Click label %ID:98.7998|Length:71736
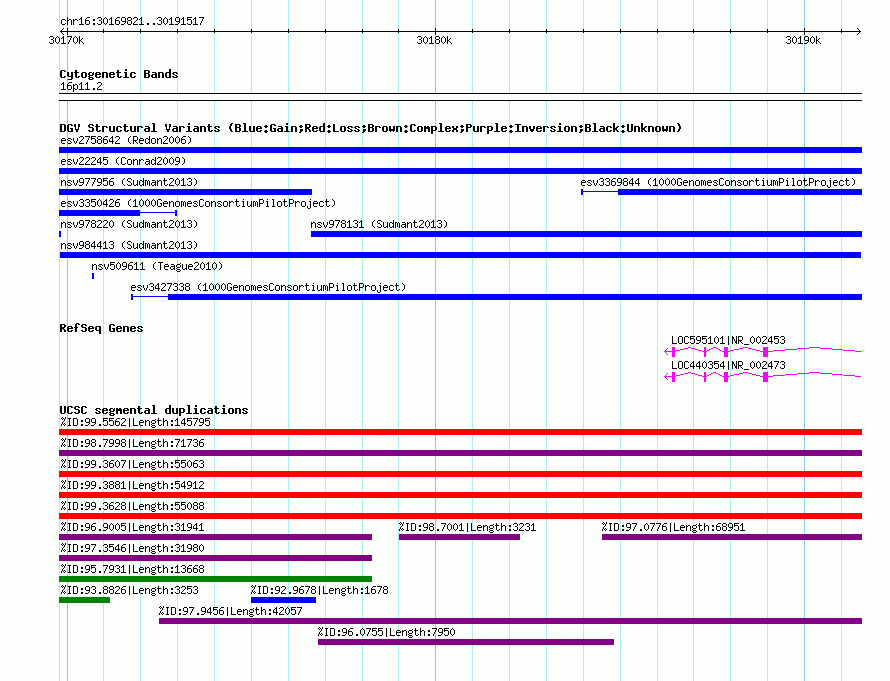The image size is (890, 681). pyautogui.click(x=132, y=443)
